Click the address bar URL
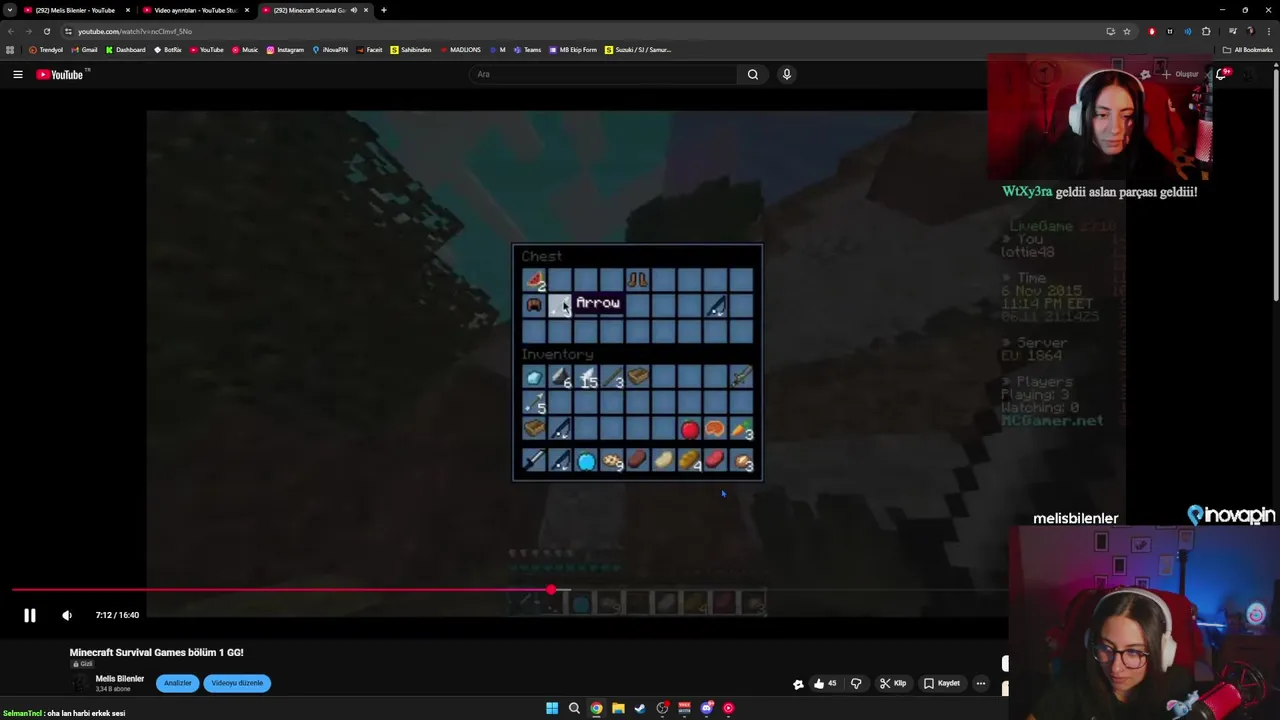 135,31
